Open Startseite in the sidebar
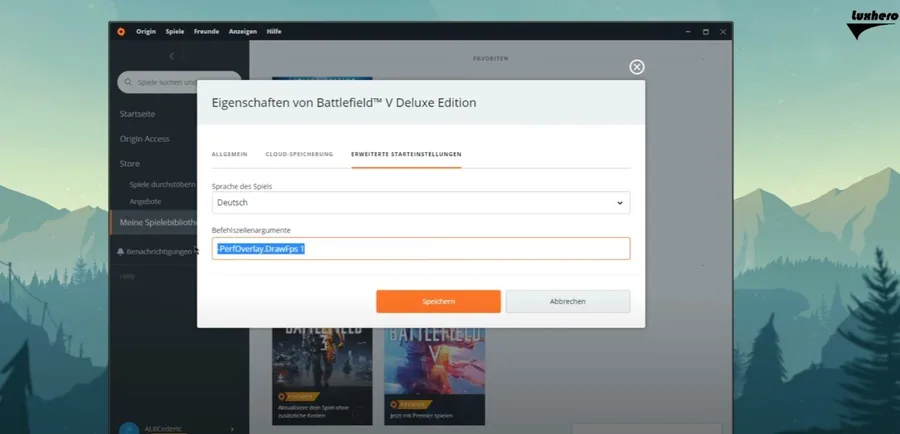Screen dimensions: 900x434 click(137, 114)
